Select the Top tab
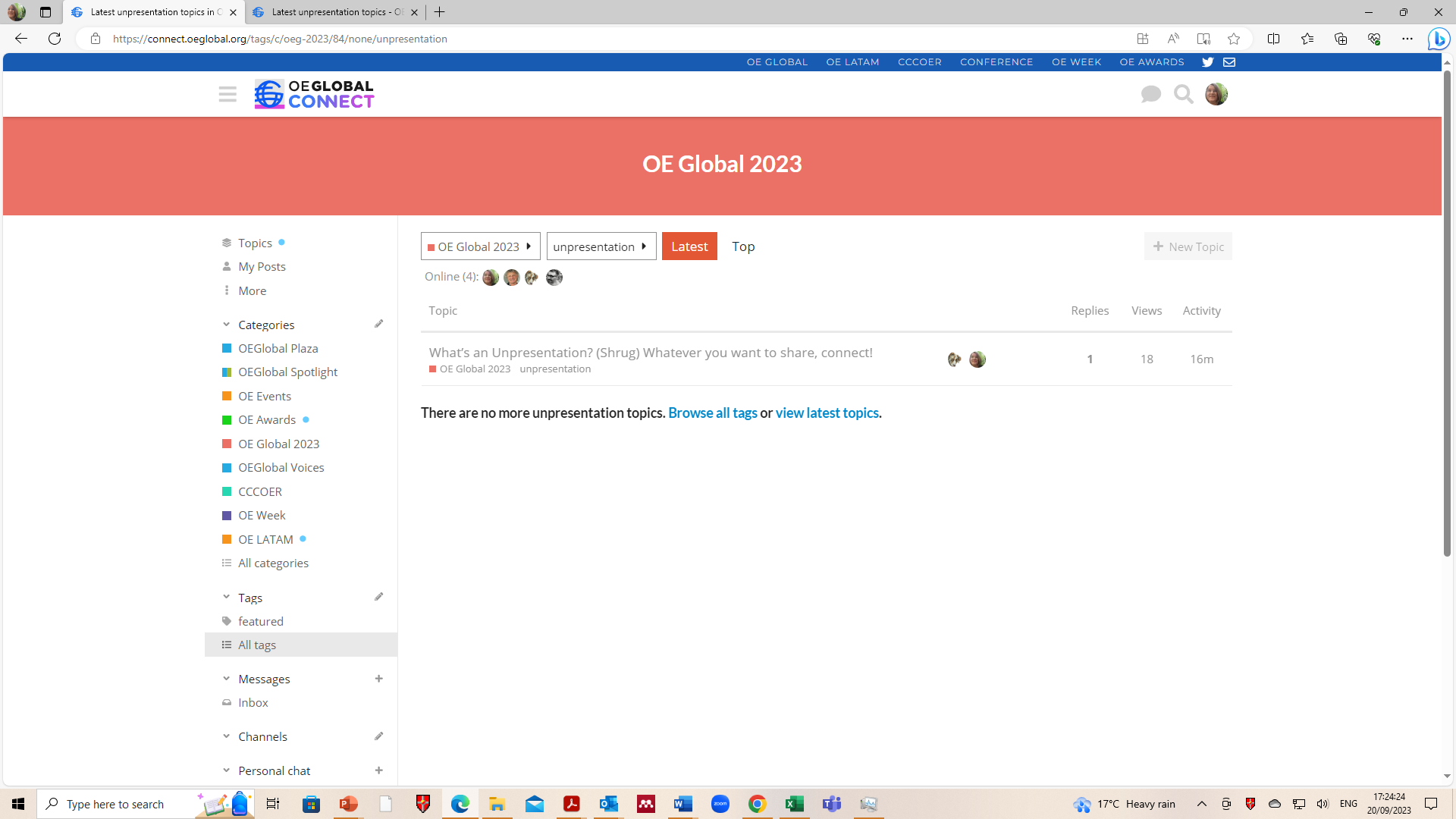Viewport: 1456px width, 819px height. tap(743, 246)
